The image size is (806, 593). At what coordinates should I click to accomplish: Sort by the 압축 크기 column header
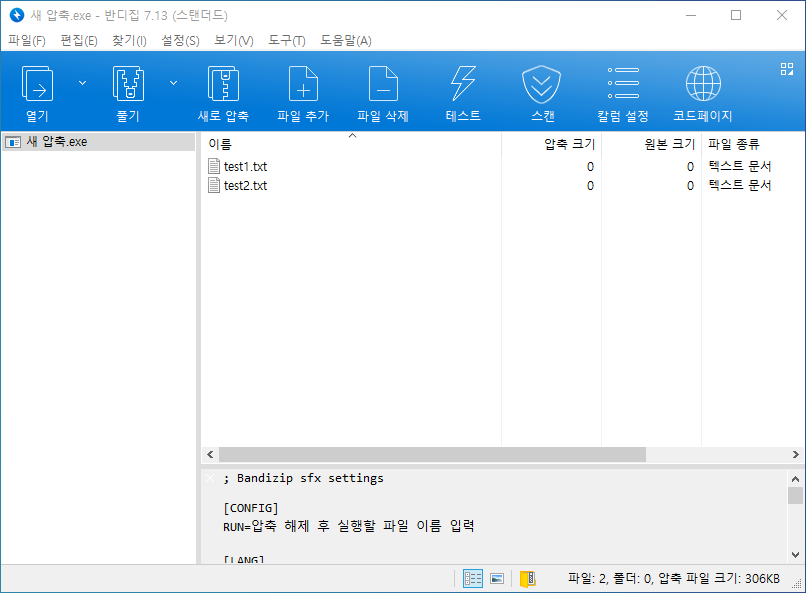(x=552, y=144)
